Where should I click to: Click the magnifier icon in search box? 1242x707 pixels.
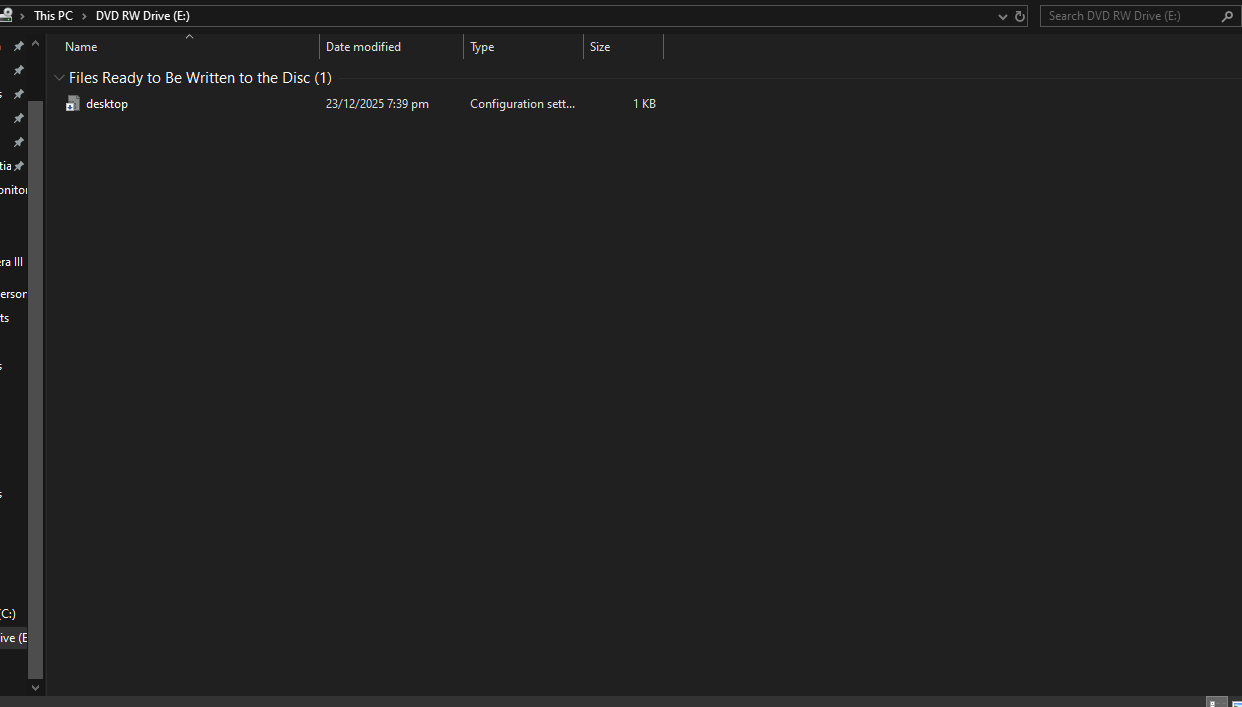click(x=1227, y=16)
